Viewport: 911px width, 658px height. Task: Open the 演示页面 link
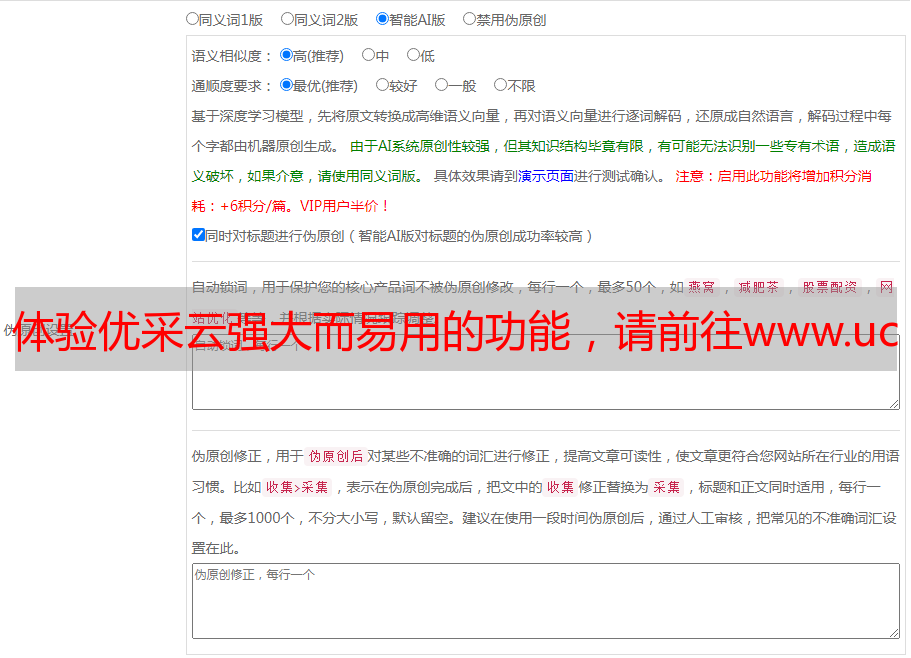pos(545,176)
